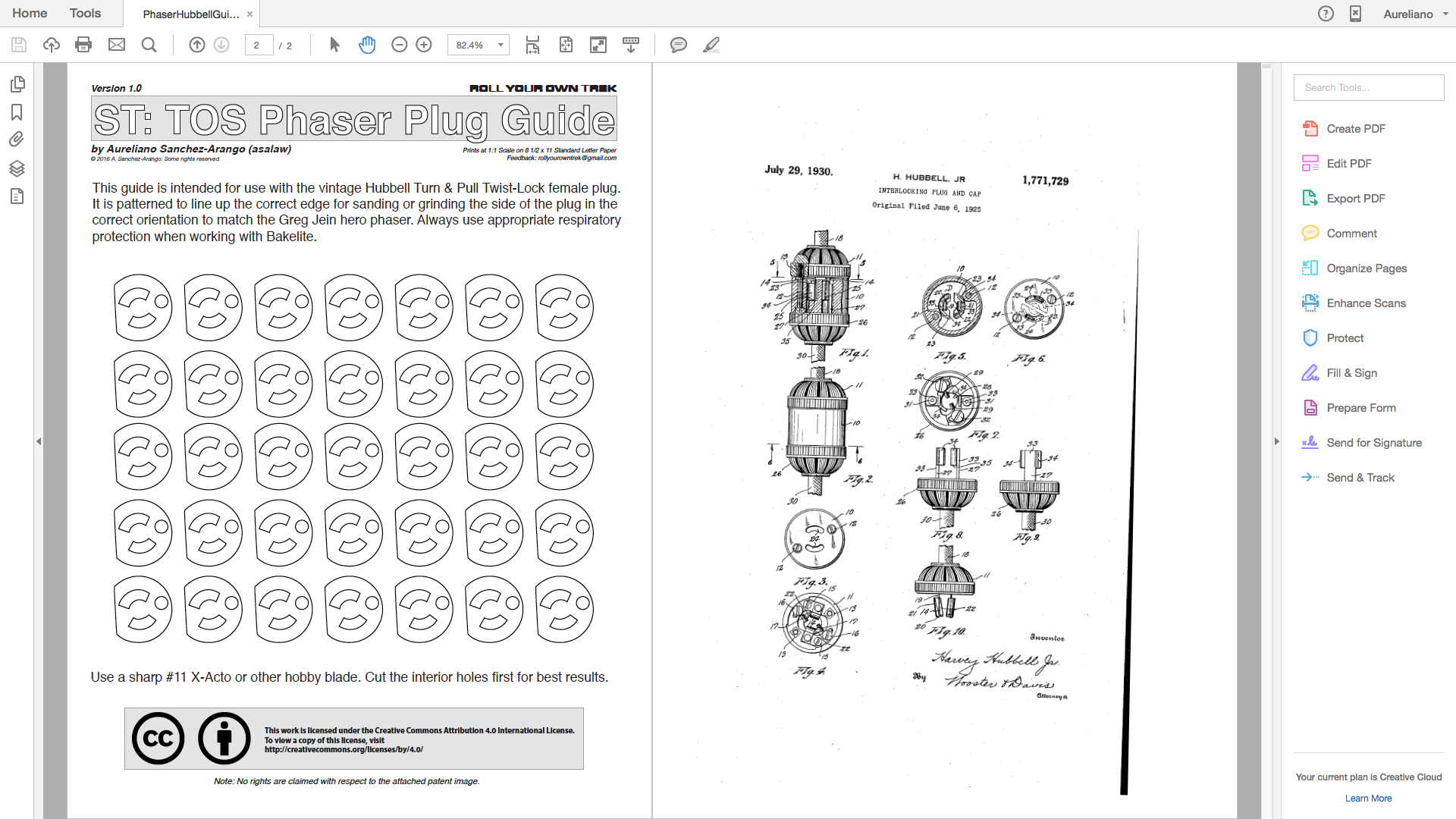Select PhaserHubbellGui document tab
Screen dimensions: 1456x819
pyautogui.click(x=191, y=14)
